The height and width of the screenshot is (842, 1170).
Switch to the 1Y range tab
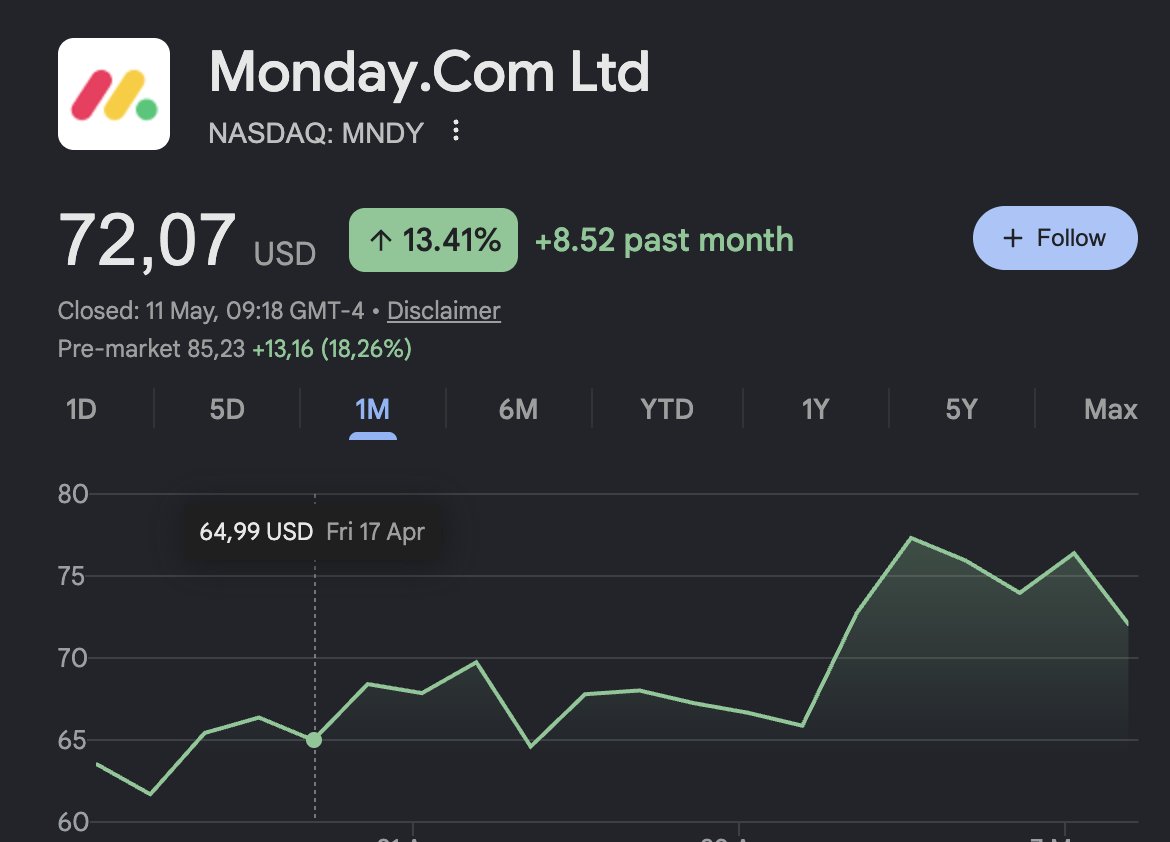pyautogui.click(x=816, y=409)
